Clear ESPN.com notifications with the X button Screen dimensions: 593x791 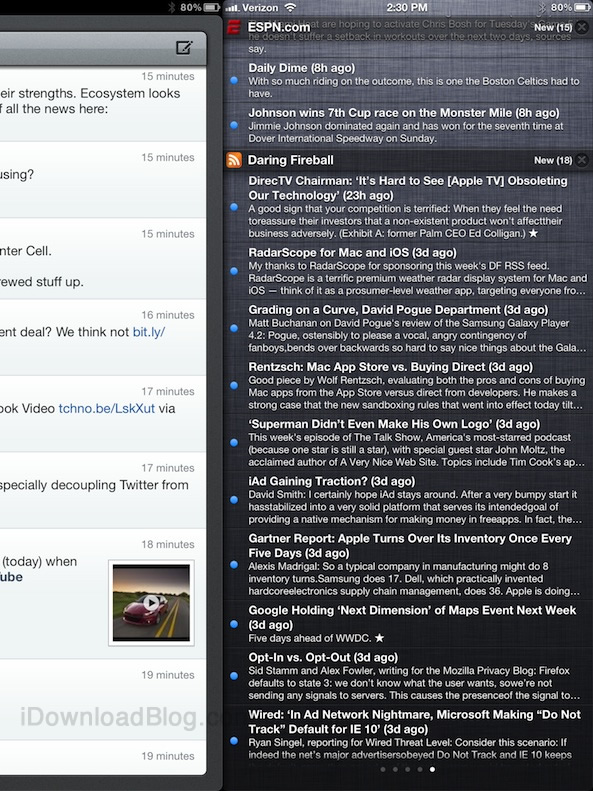click(581, 27)
